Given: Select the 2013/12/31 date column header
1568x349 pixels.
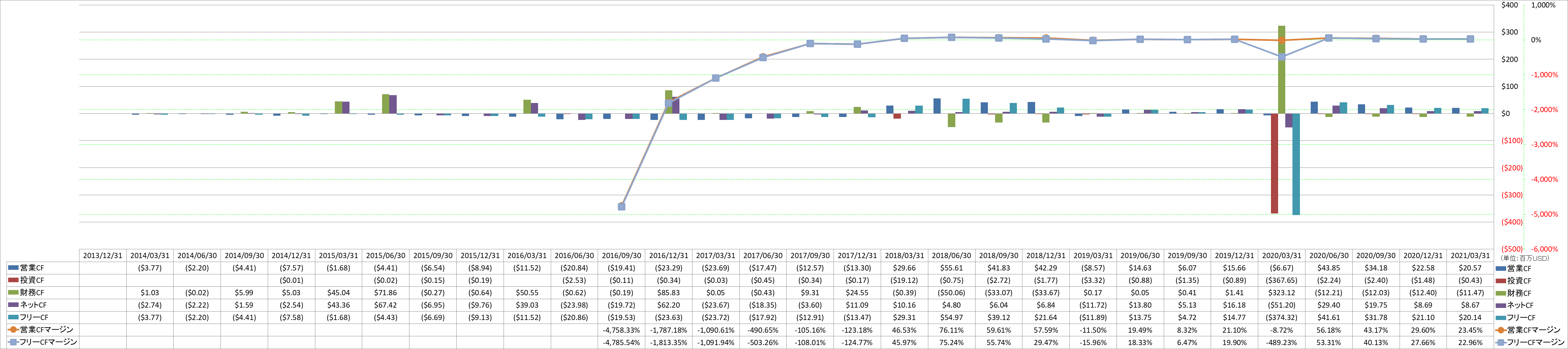Looking at the screenshot, I should click(x=103, y=256).
